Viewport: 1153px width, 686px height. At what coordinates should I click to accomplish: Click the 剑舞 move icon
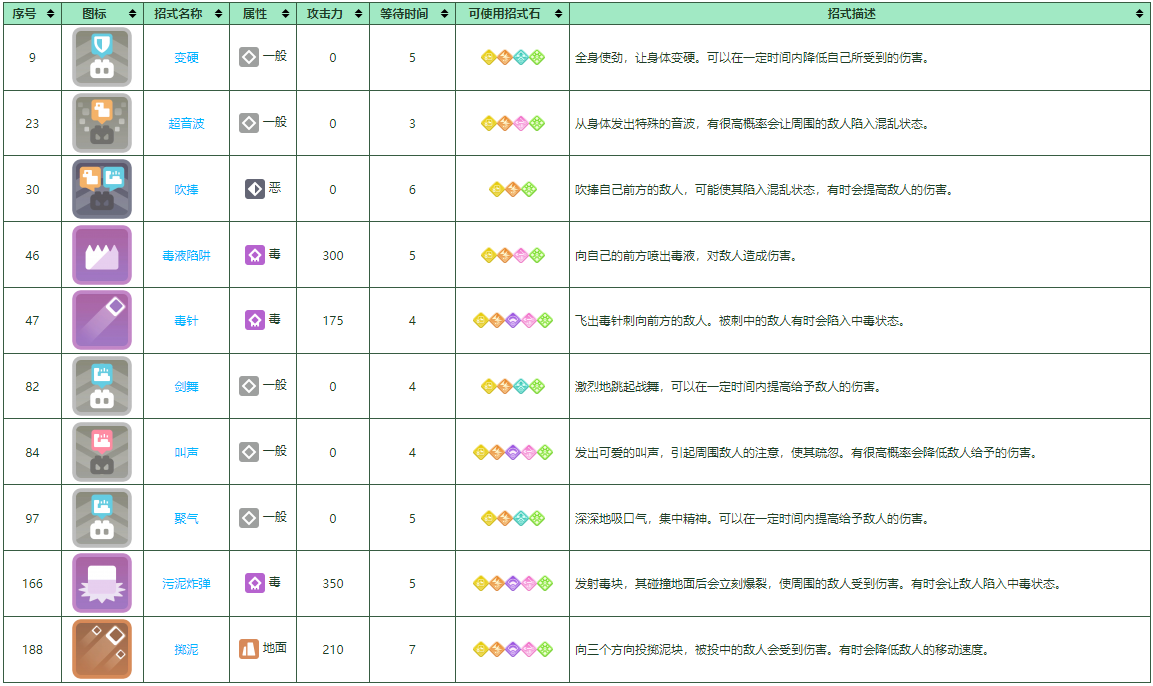tap(102, 386)
